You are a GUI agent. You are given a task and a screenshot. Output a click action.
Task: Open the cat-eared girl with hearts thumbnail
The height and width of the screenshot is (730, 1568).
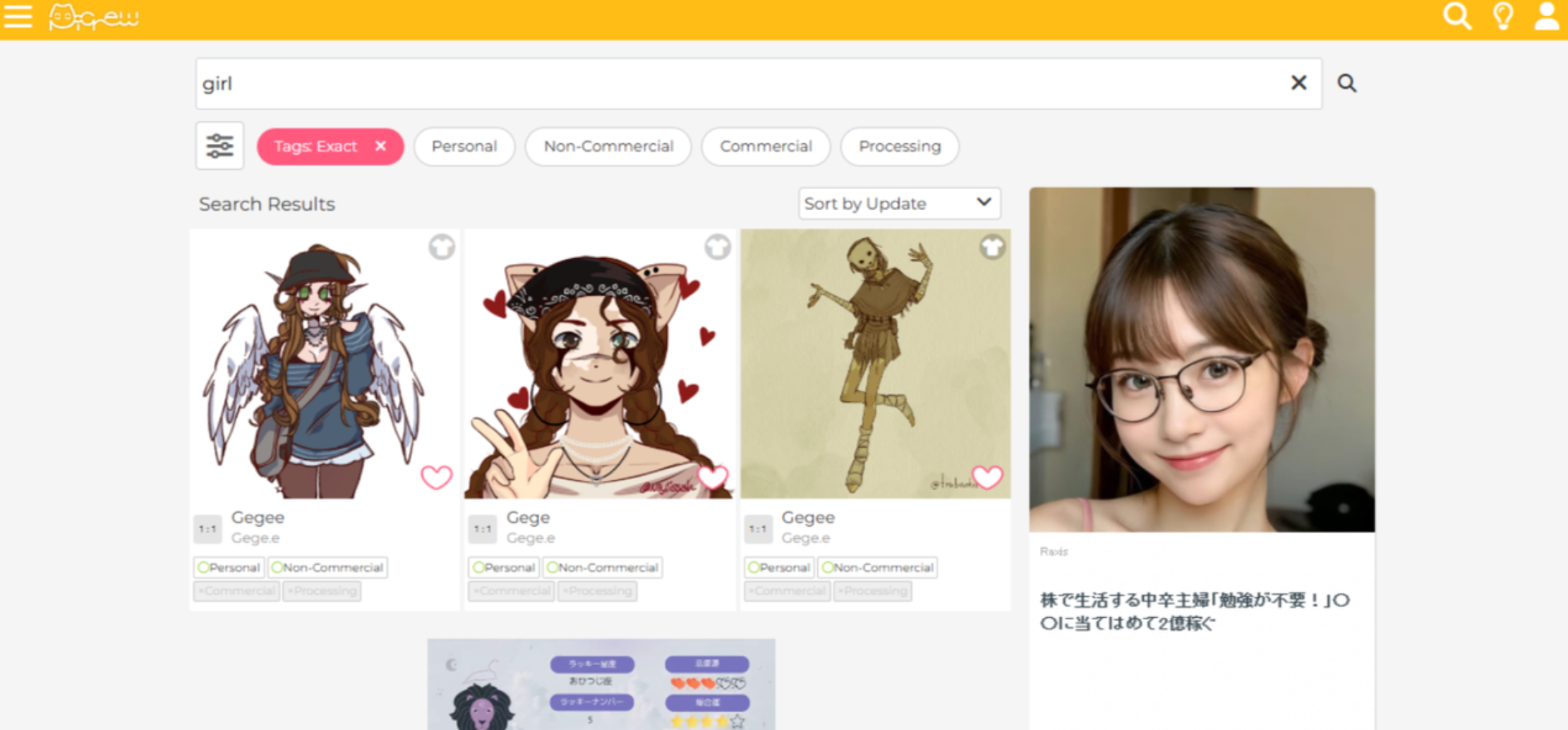point(600,364)
